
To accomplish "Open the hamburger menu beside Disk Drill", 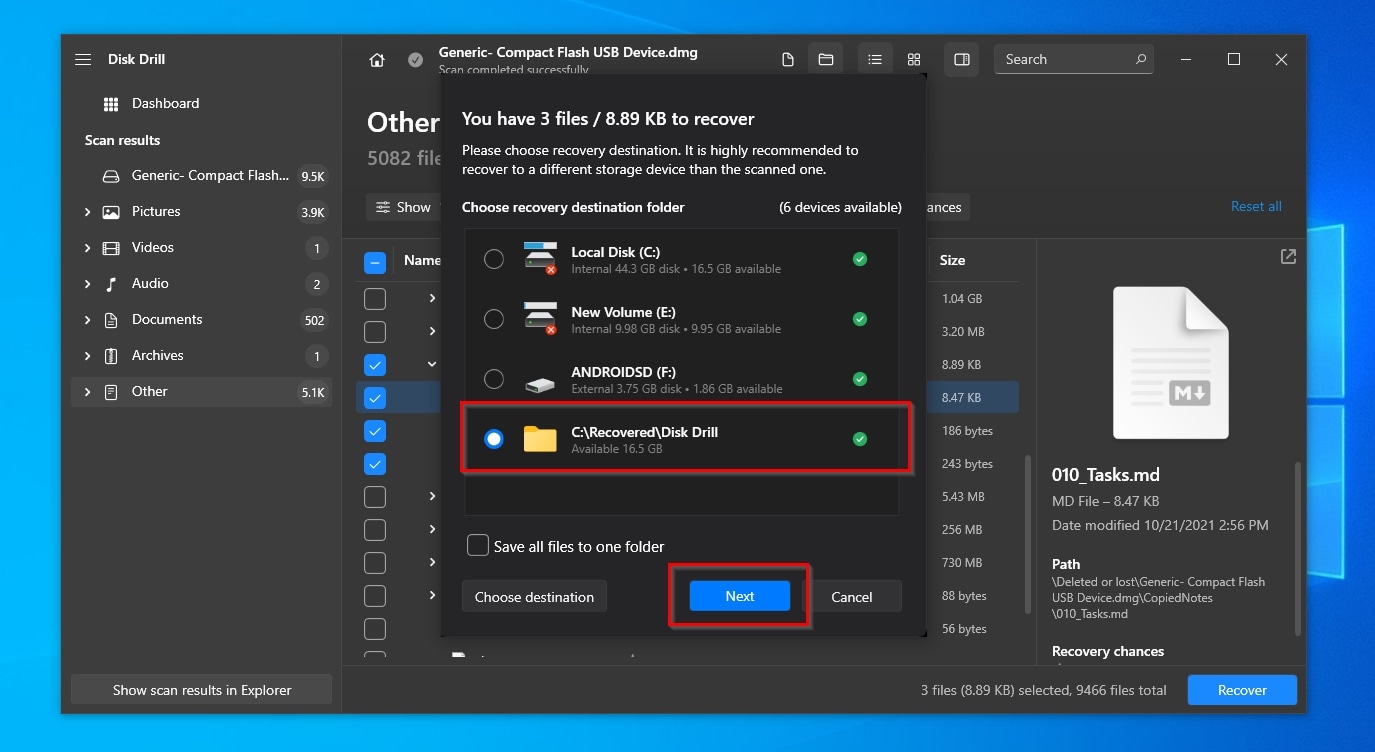I will point(83,60).
